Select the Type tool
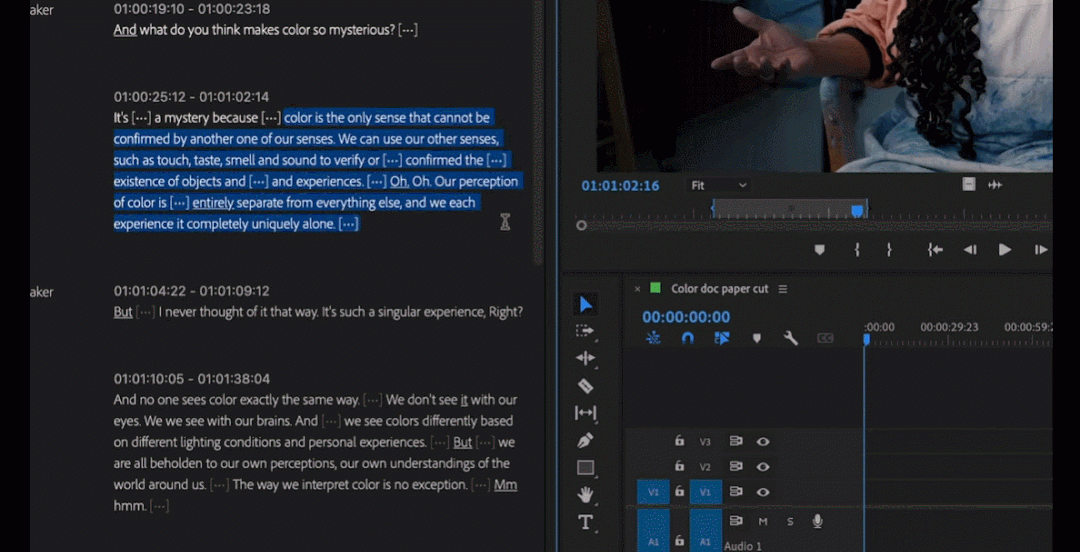The image size is (1080, 552). (585, 522)
